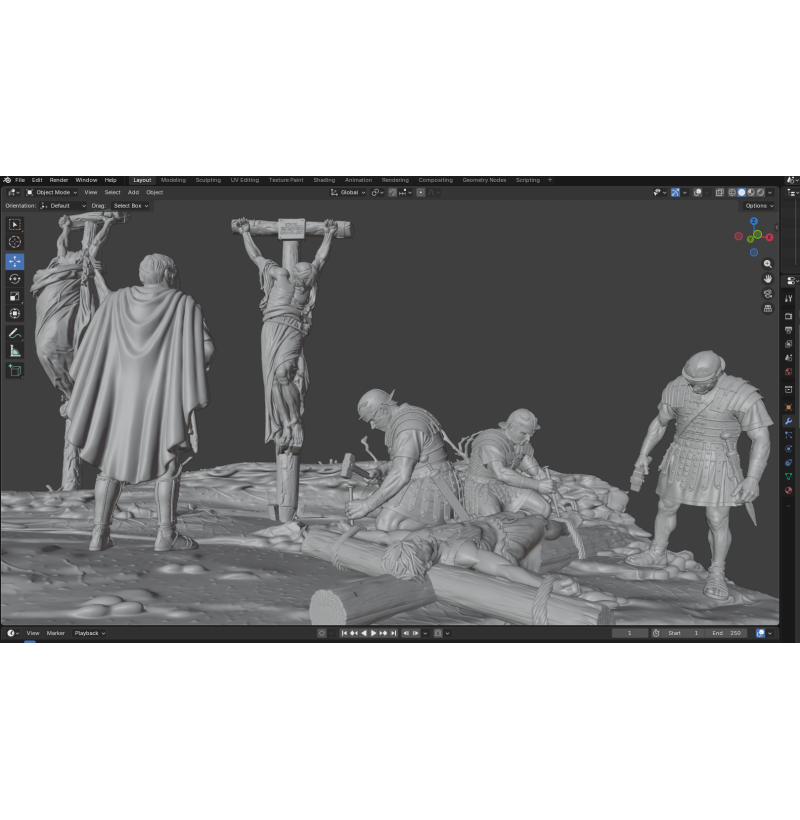Screen dimensions: 800x820
Task: Switch to the Sculpting workspace tab
Action: click(x=208, y=180)
